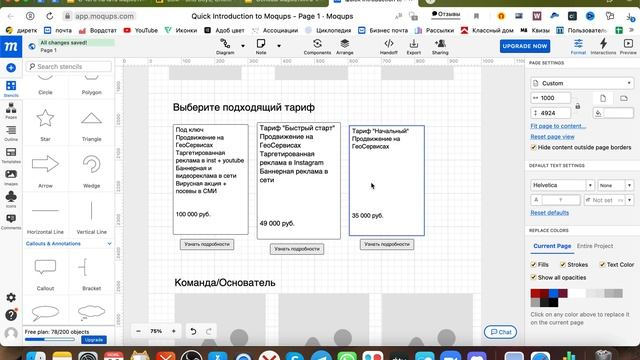Edit the page height field 4924

(x=550, y=113)
